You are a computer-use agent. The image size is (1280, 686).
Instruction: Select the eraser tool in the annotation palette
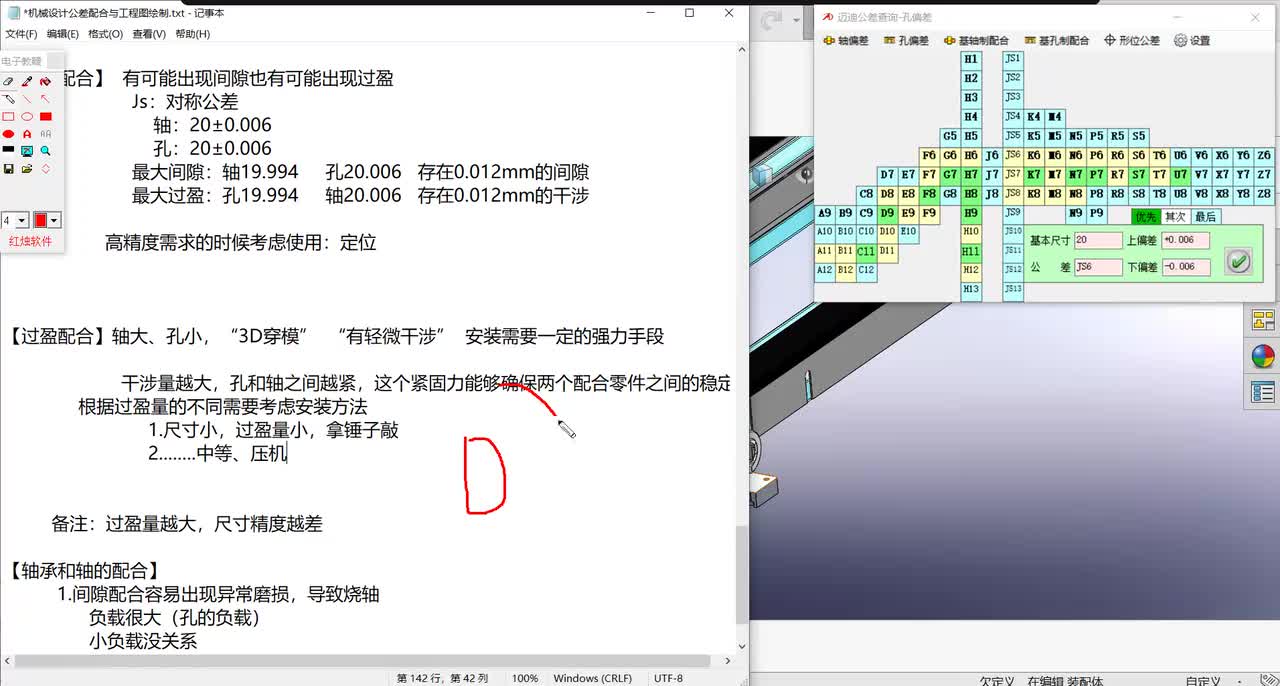(x=8, y=81)
